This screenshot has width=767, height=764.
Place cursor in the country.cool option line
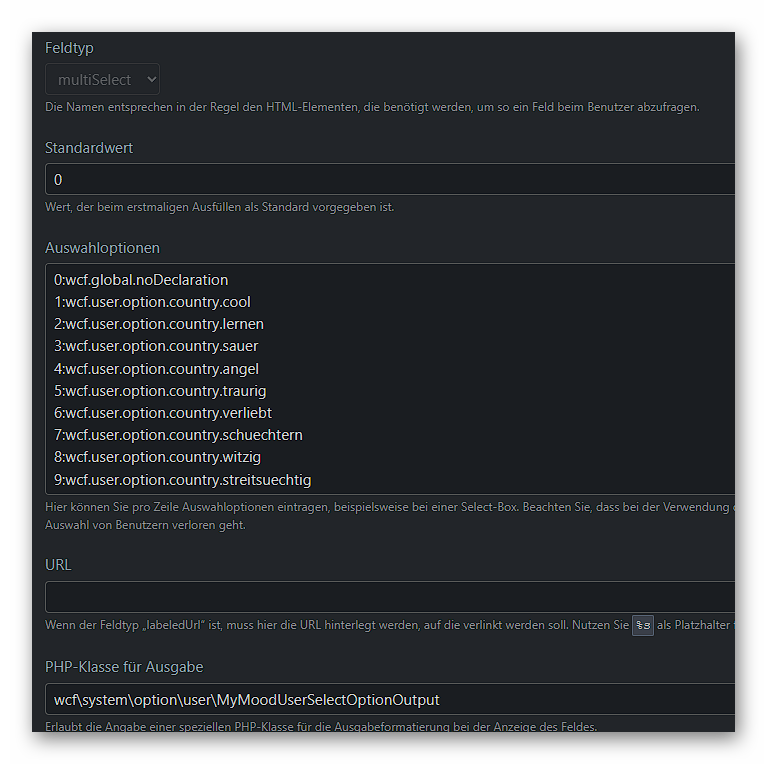click(x=152, y=302)
